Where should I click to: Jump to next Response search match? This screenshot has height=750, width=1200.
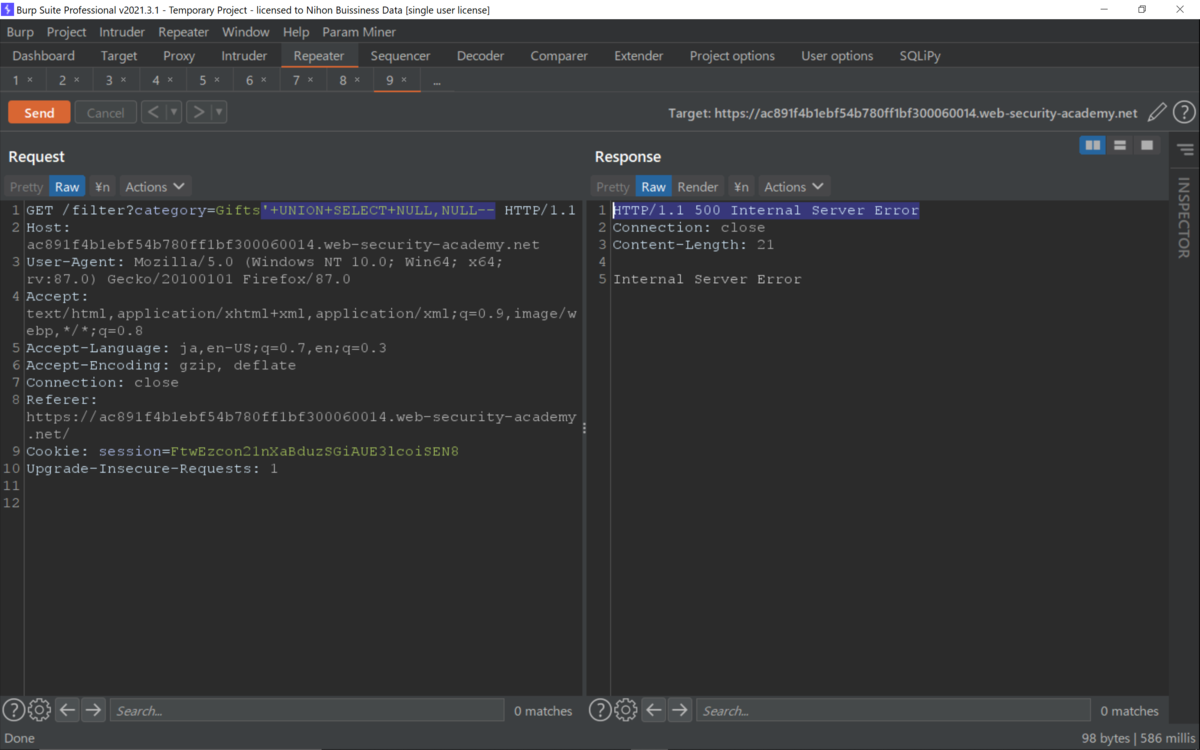tap(679, 710)
